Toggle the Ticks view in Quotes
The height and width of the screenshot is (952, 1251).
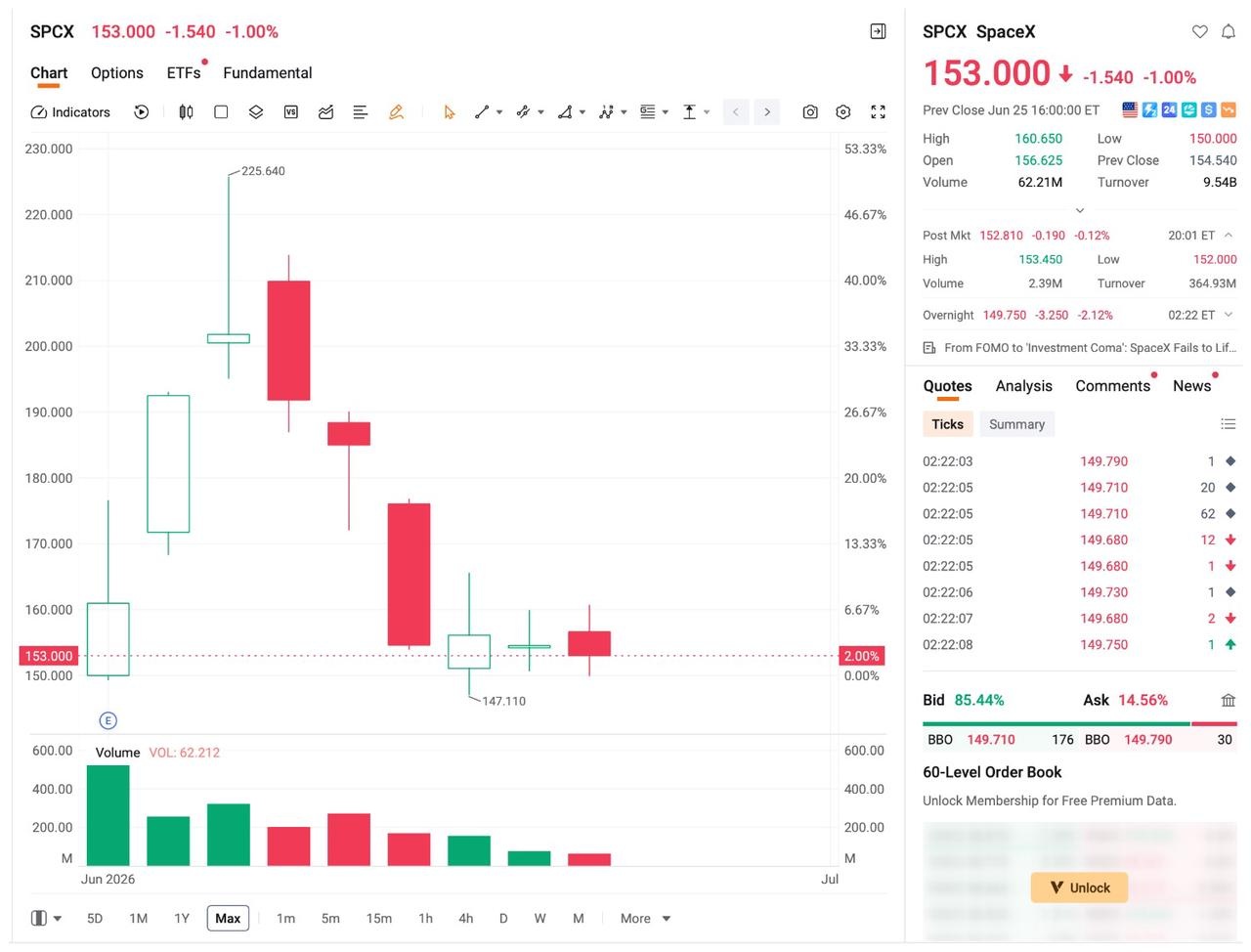click(x=947, y=424)
